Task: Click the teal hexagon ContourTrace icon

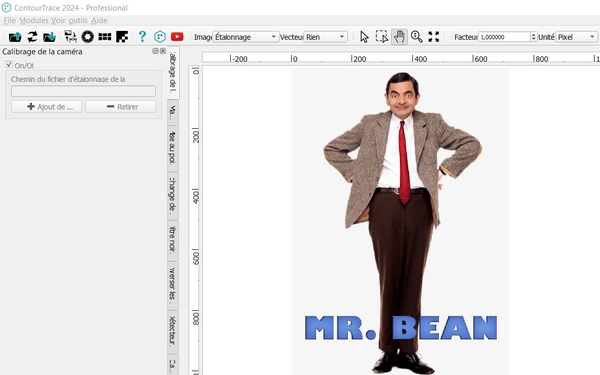Action: [x=160, y=37]
